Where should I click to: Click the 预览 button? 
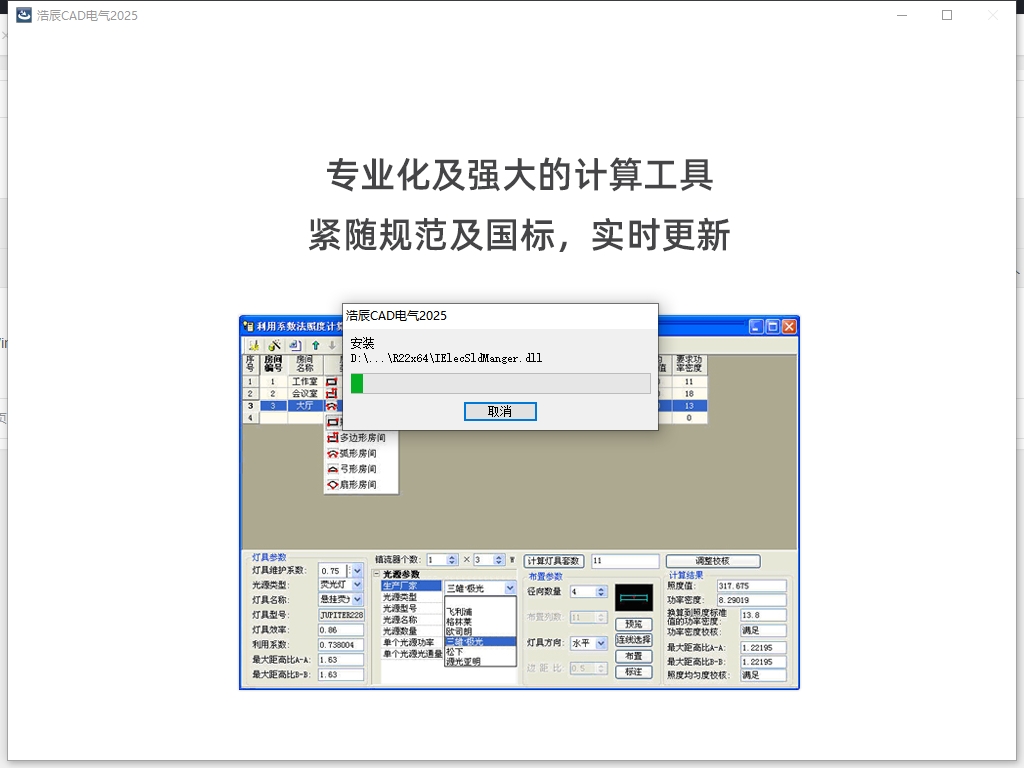pos(633,624)
